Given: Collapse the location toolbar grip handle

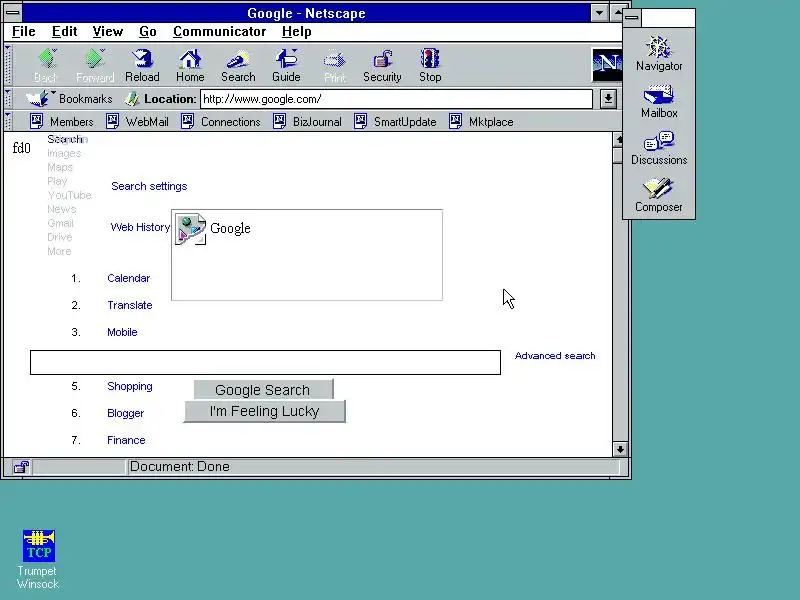Looking at the screenshot, I should click(8, 98).
